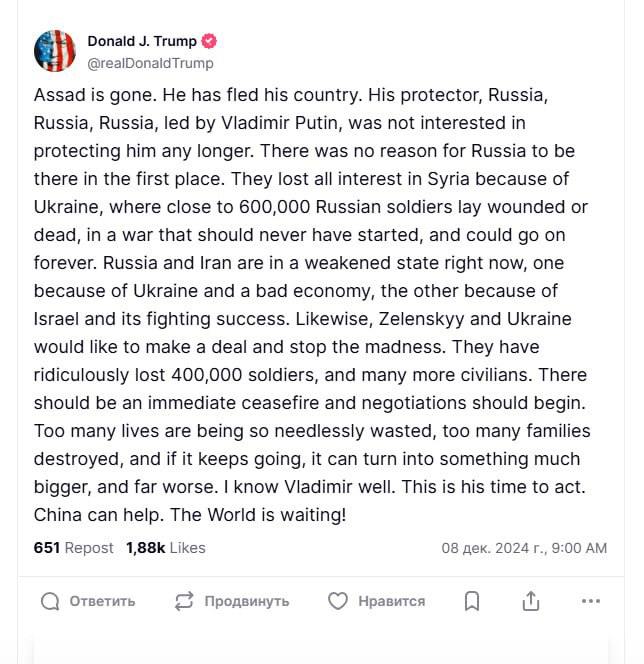View the 651 Repost count list
The image size is (644, 664).
coord(73,548)
